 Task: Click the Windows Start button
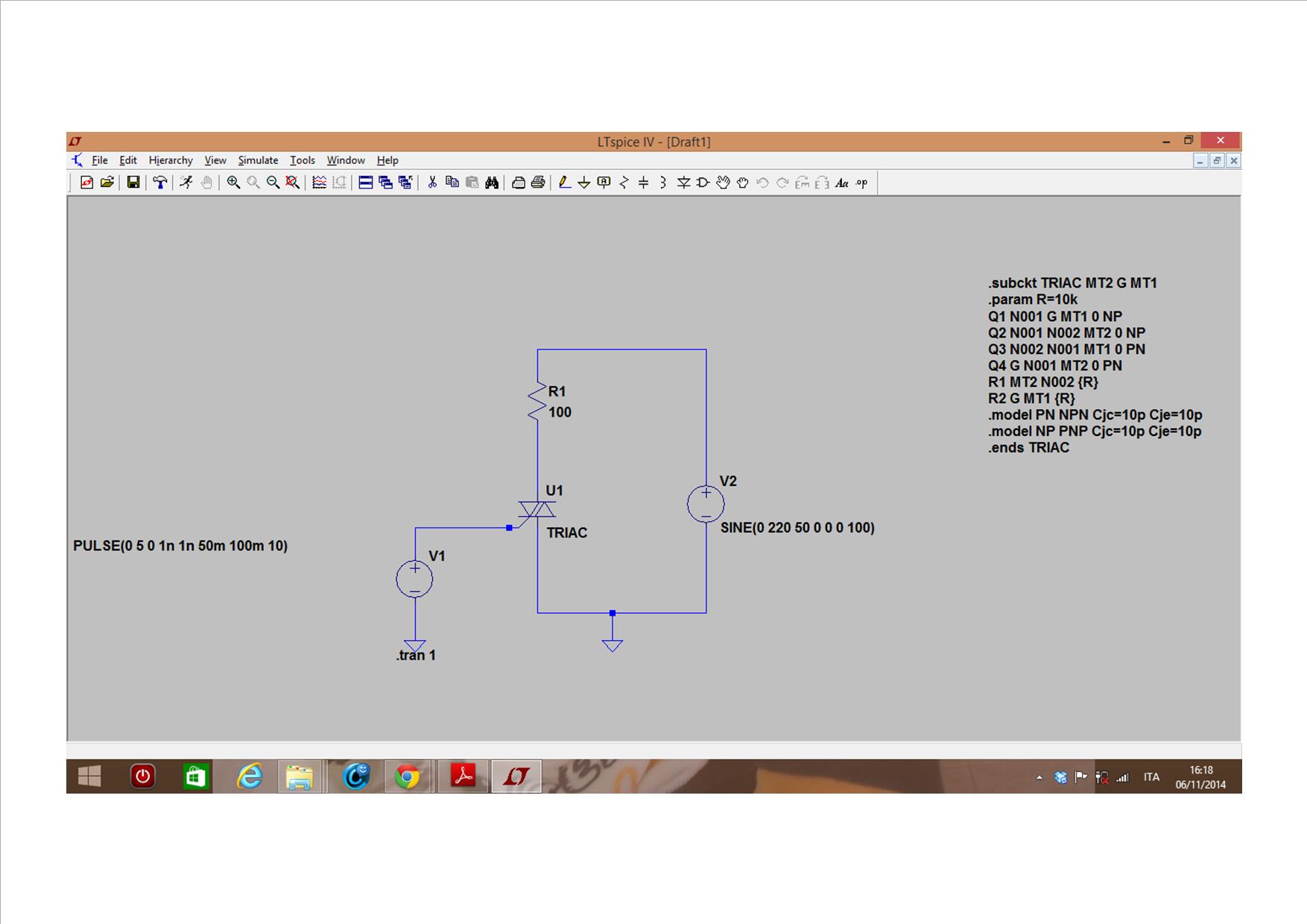tap(89, 777)
